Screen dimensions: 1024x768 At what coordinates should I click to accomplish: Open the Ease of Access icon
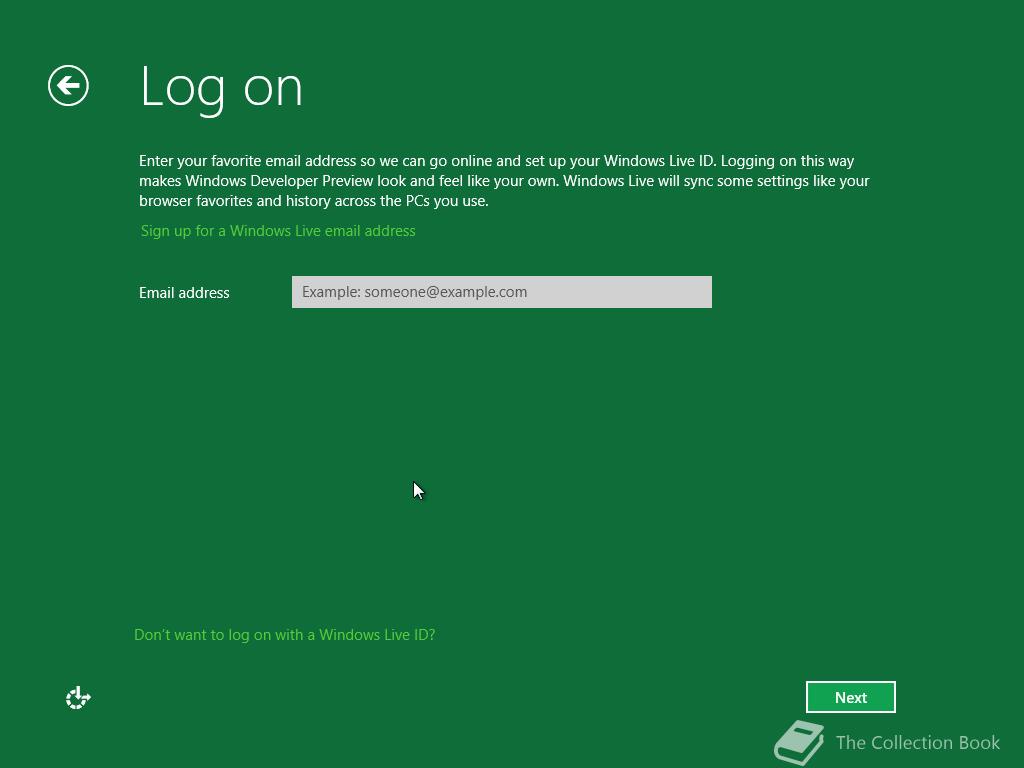pos(78,697)
